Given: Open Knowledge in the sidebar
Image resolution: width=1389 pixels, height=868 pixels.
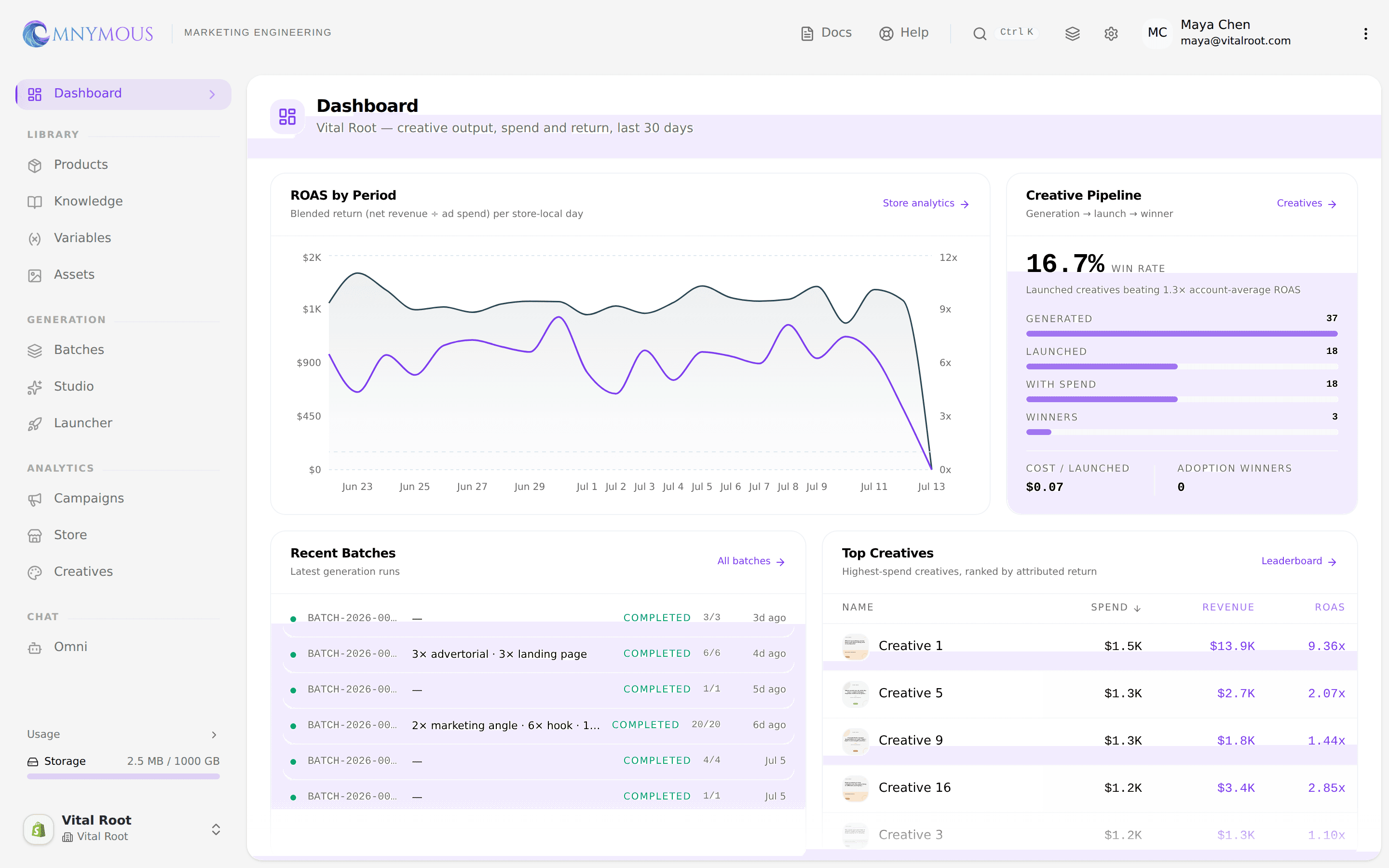Looking at the screenshot, I should pyautogui.click(x=123, y=202).
